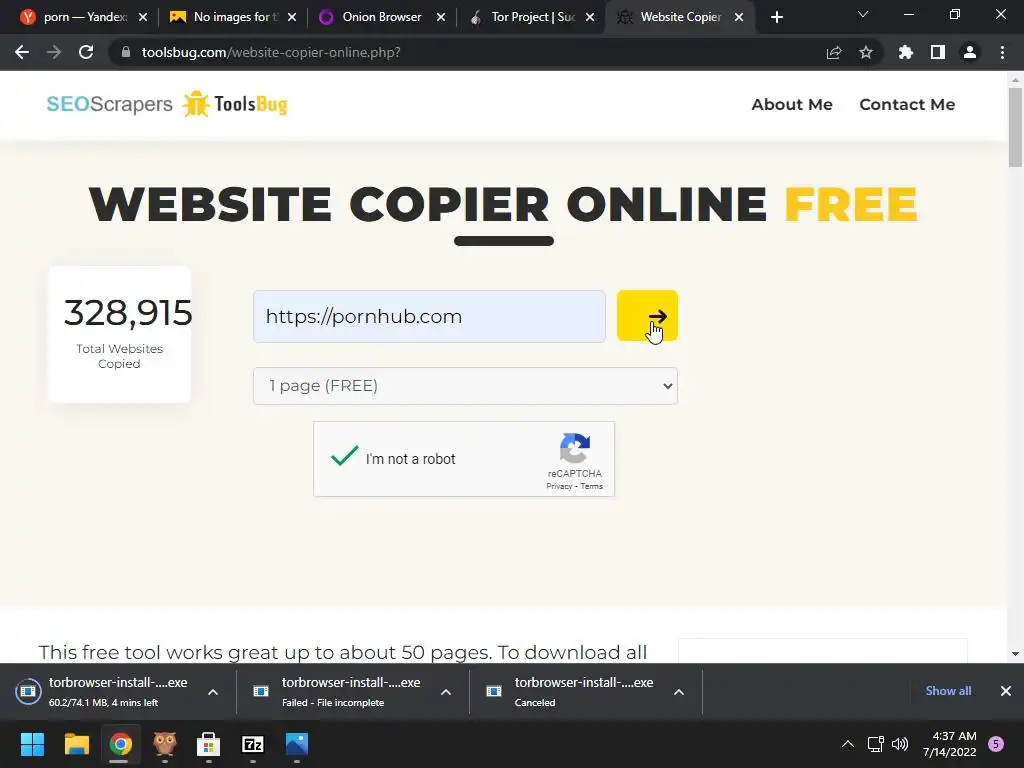
Task: Click the page vertical scrollbar thumb
Action: (1015, 127)
